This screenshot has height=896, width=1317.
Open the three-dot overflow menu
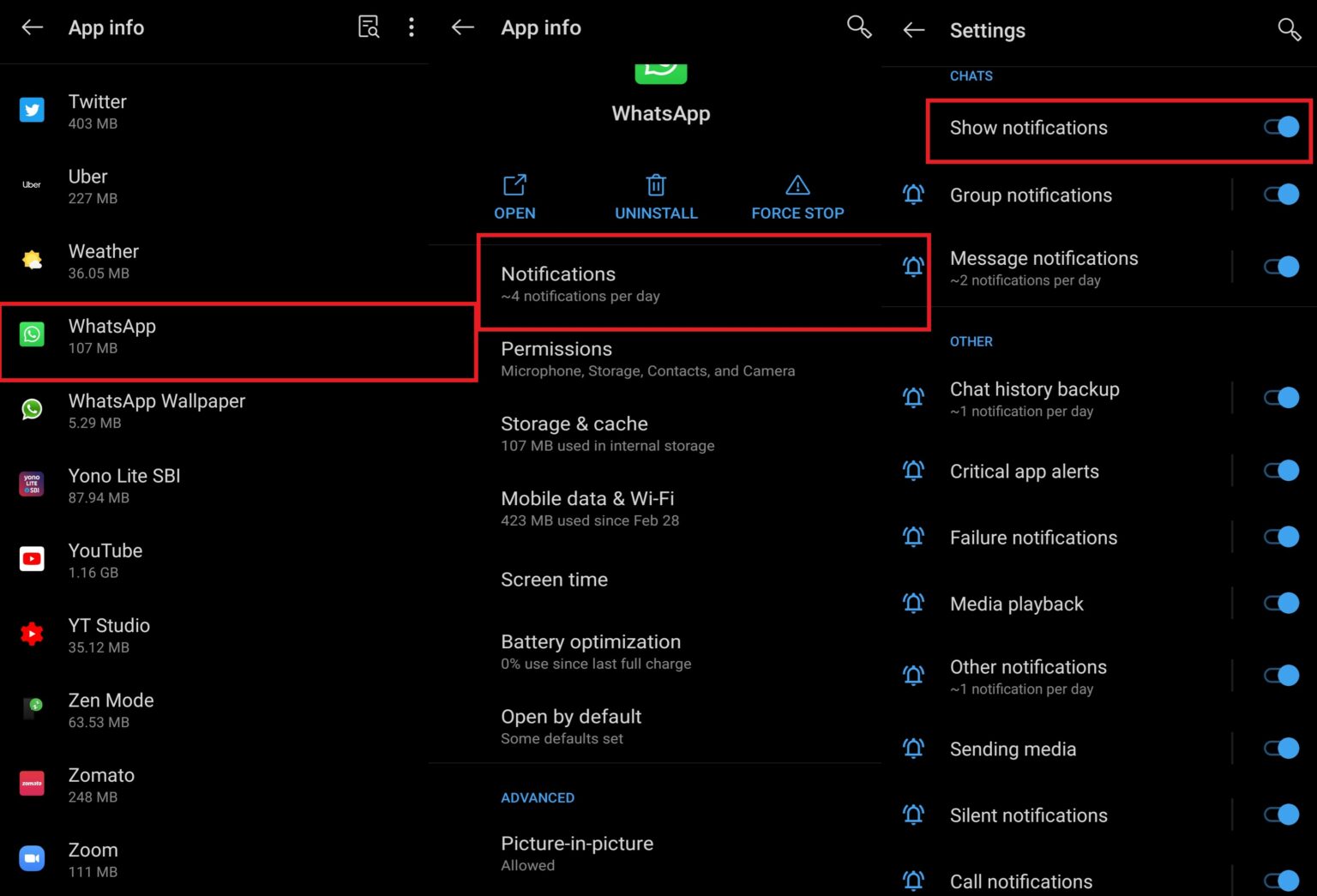pyautogui.click(x=412, y=27)
